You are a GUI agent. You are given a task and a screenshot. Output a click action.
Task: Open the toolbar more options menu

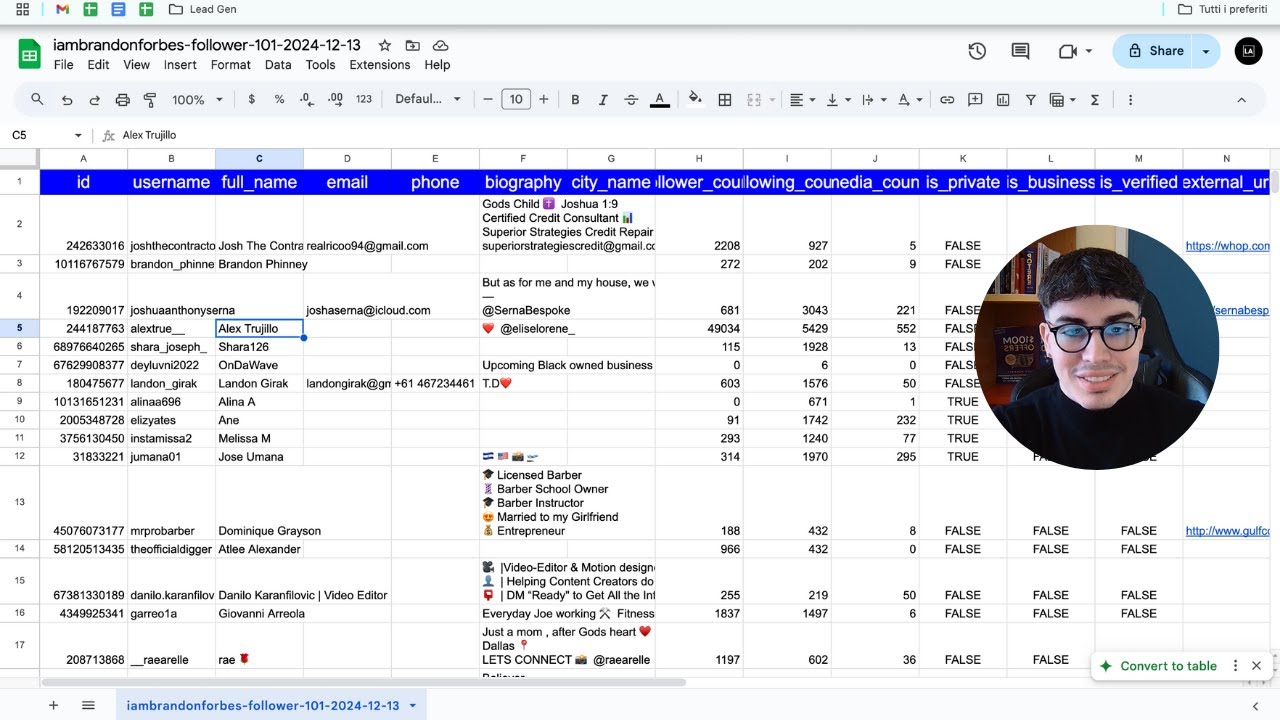point(1131,100)
